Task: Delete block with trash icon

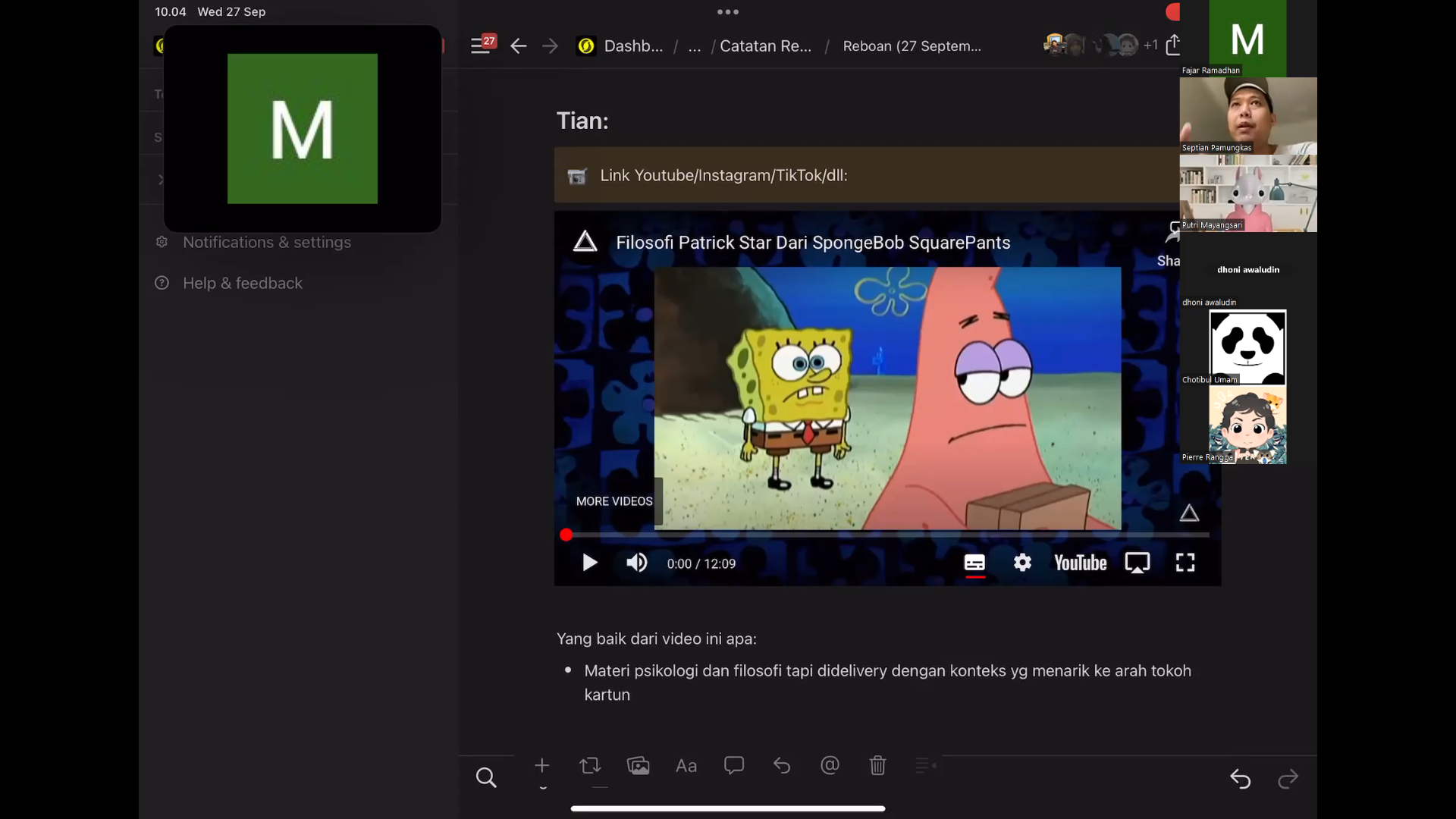Action: (877, 766)
